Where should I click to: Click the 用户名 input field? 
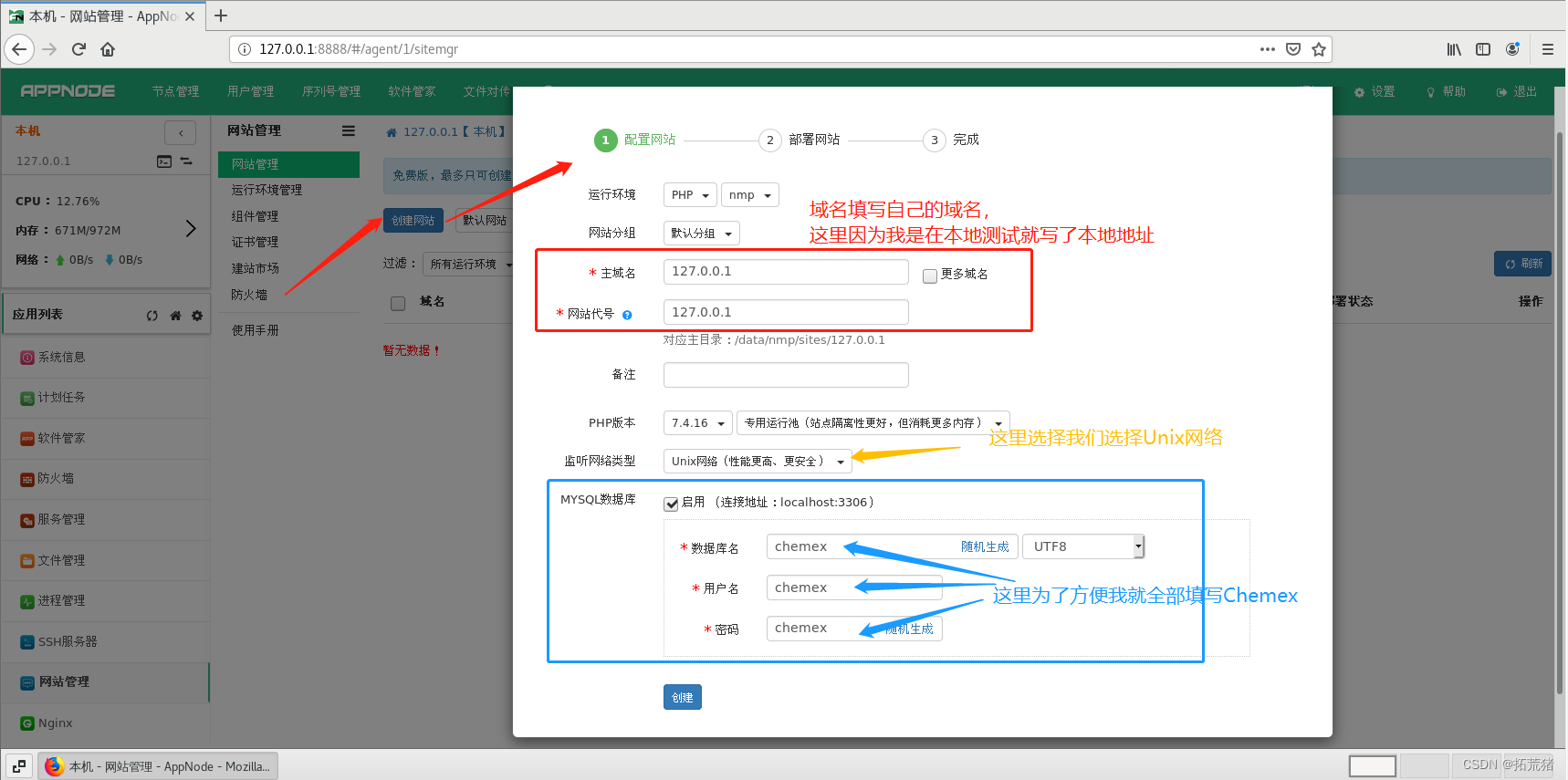pyautogui.click(x=854, y=588)
